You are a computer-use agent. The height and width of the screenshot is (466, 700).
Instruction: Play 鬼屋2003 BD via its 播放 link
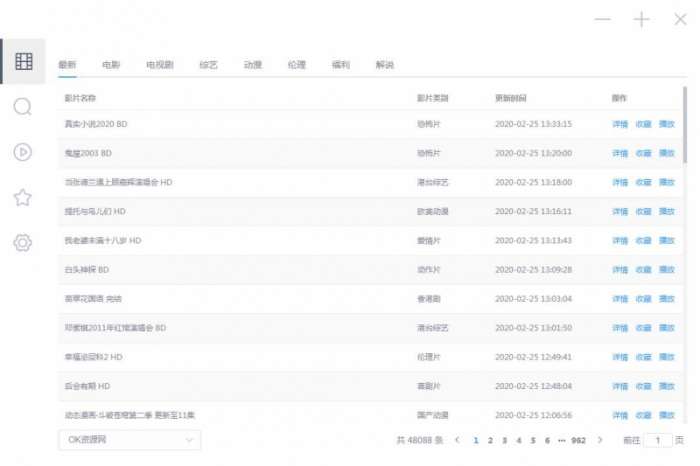point(667,153)
